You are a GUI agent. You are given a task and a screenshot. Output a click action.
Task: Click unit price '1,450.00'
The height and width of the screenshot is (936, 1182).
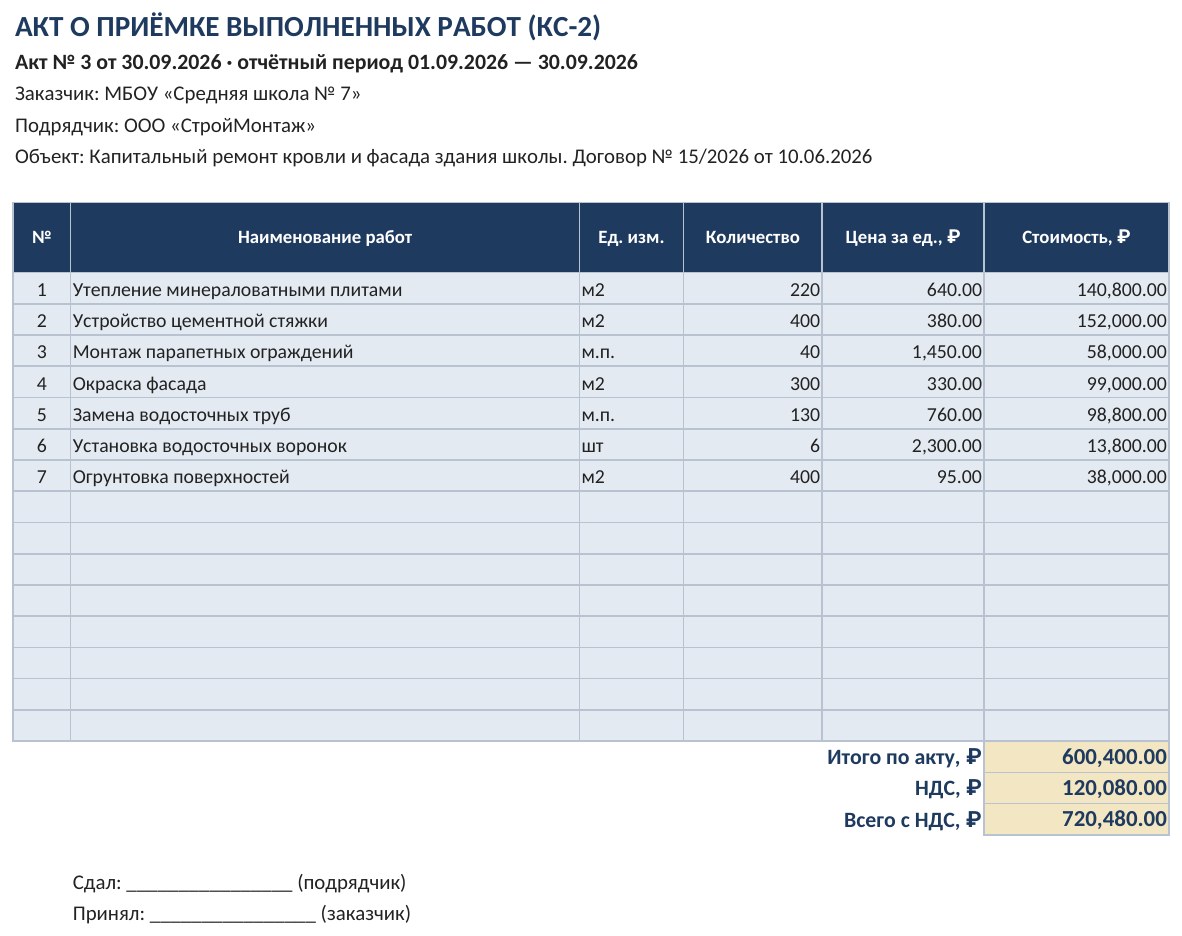902,351
